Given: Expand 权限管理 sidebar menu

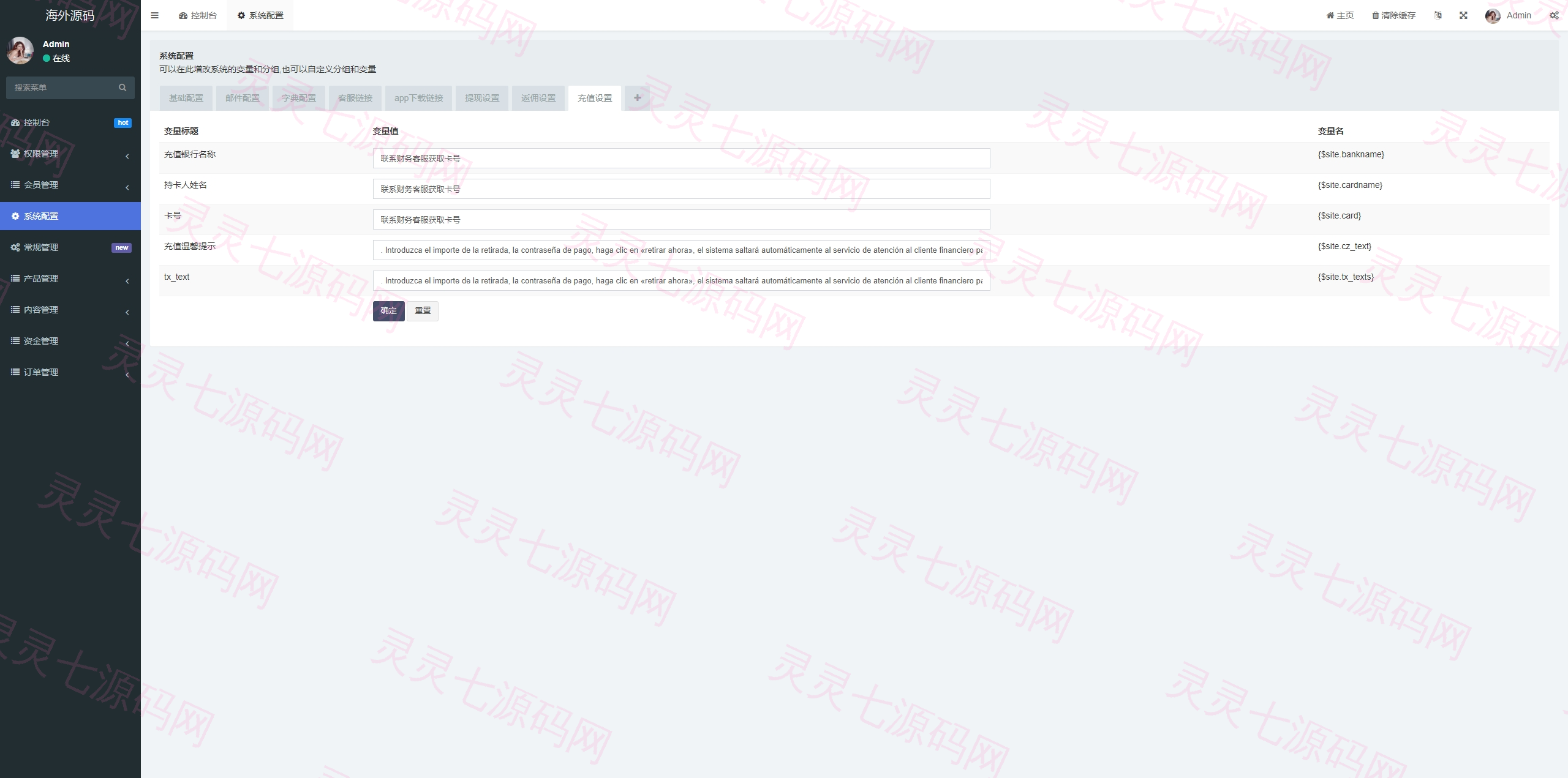Looking at the screenshot, I should point(70,154).
